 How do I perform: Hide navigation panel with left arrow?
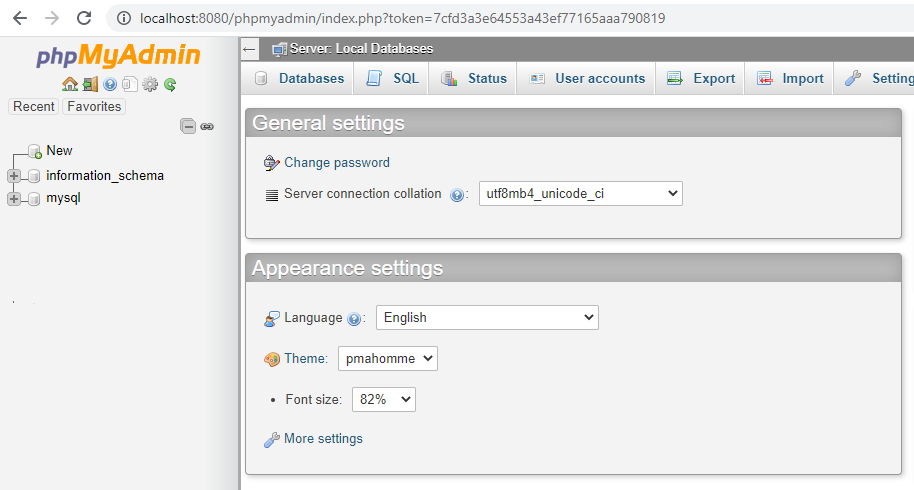click(249, 49)
